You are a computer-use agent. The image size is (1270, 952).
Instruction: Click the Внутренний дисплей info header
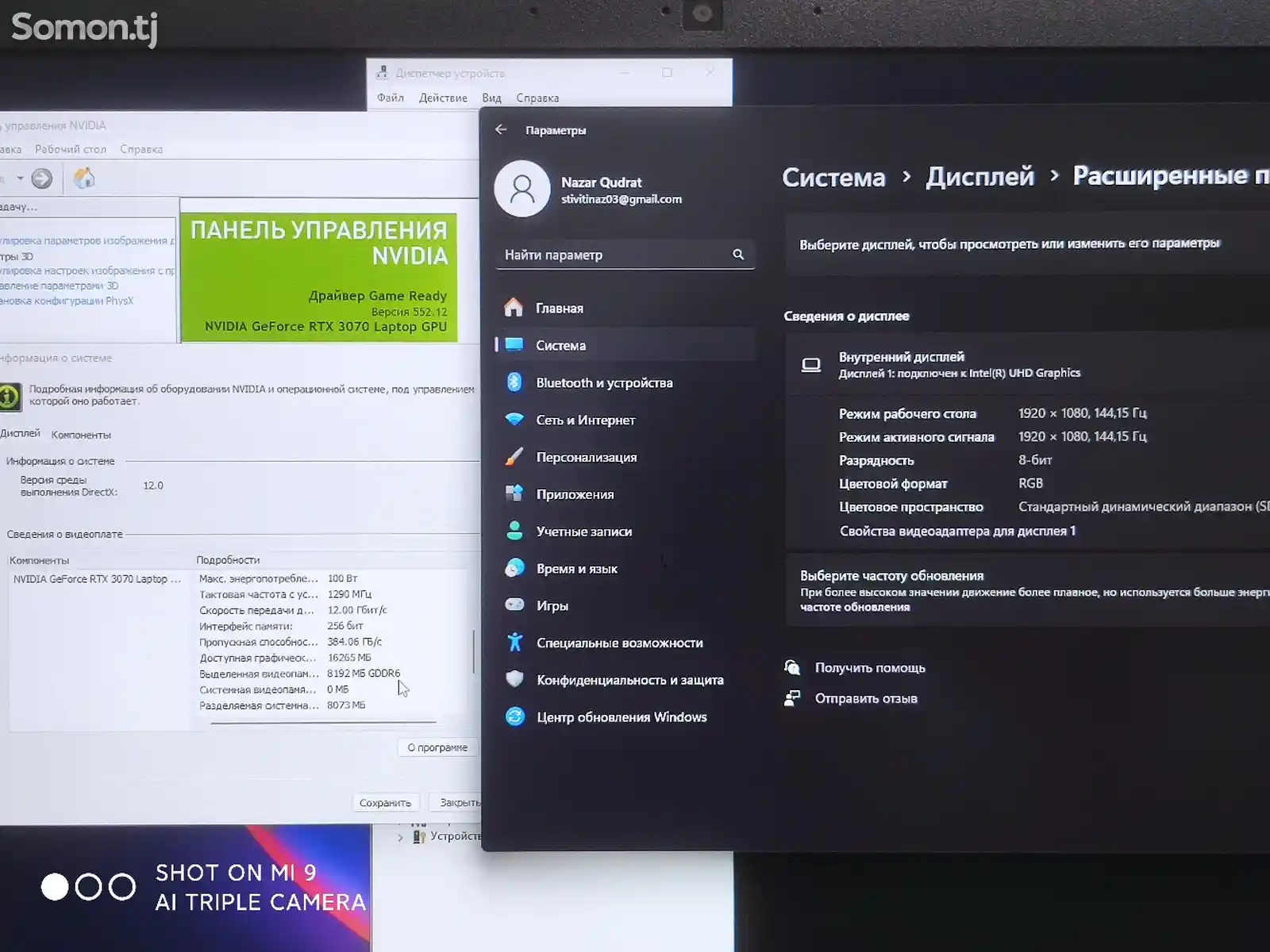click(x=1028, y=364)
